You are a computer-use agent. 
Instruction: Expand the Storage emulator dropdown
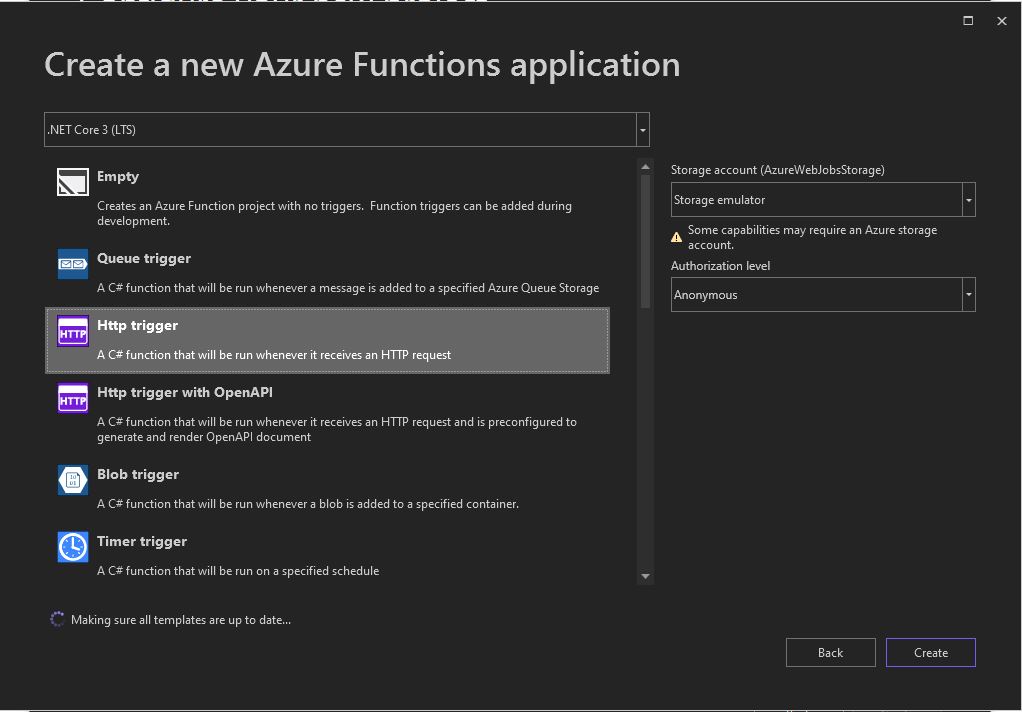[968, 200]
